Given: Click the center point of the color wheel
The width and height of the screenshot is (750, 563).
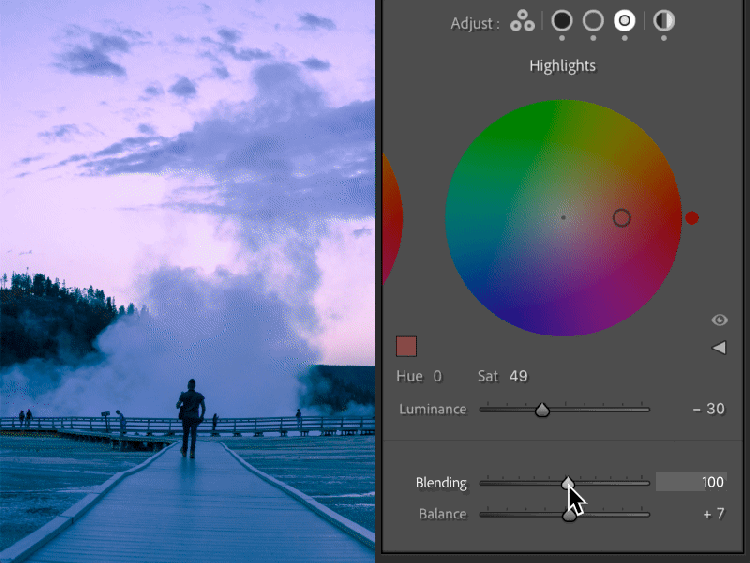Looking at the screenshot, I should [563, 218].
